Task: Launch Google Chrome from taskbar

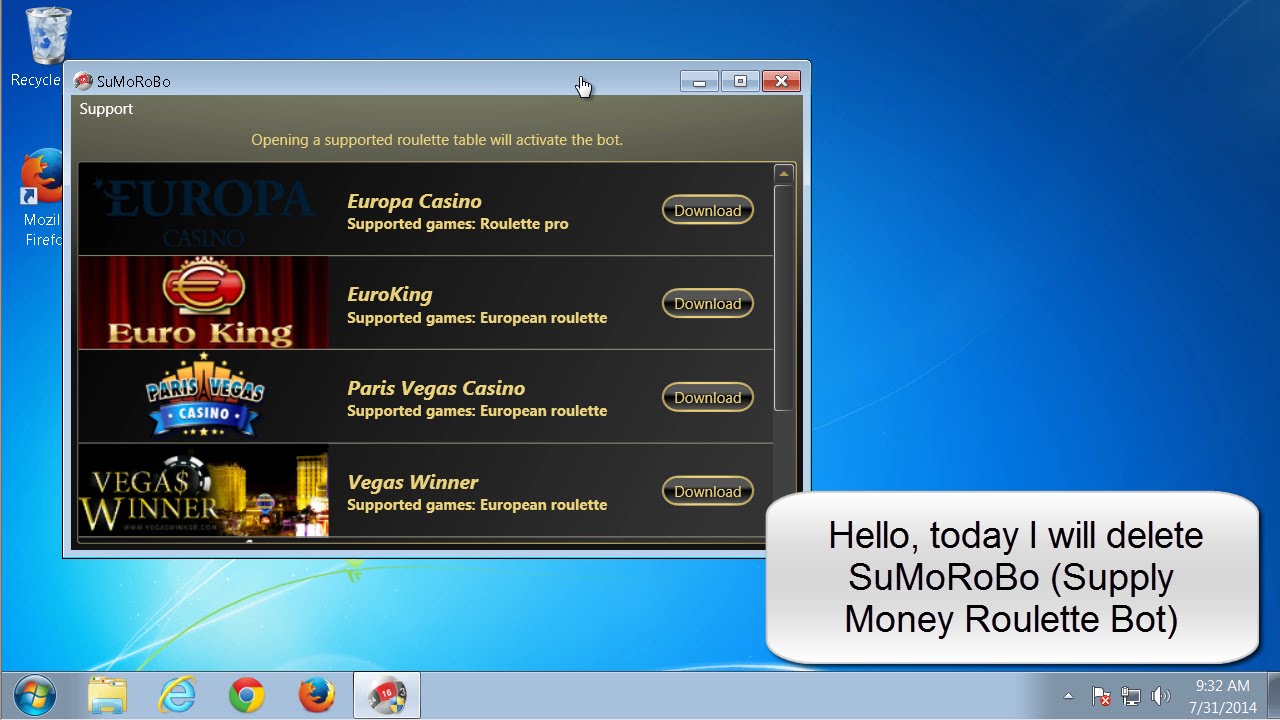Action: [247, 695]
